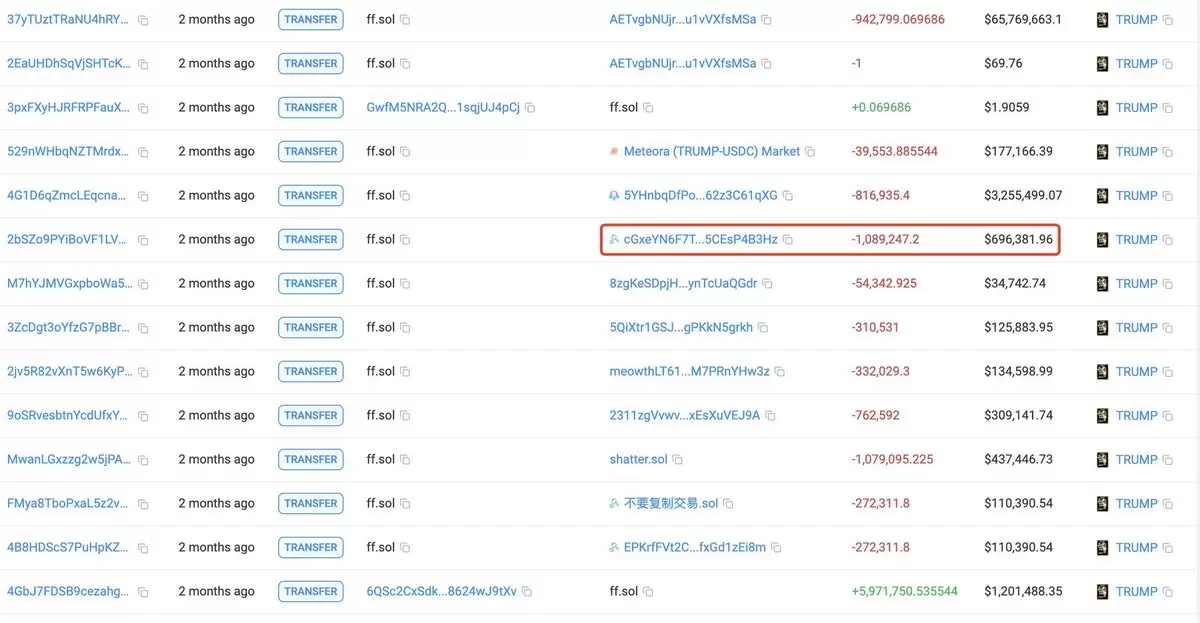1200x623 pixels.
Task: Open transaction 9oSRvesbtnYcdUfxY…
Action: click(68, 415)
